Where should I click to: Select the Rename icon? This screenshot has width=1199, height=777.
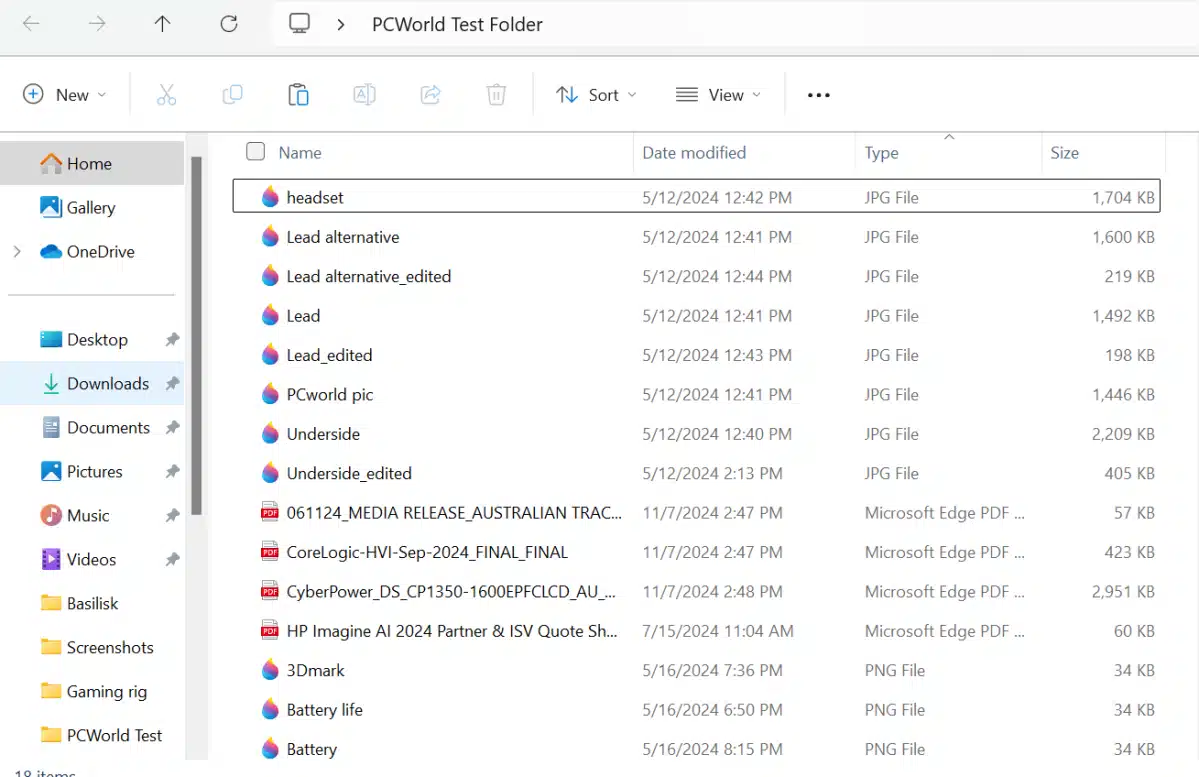364,94
